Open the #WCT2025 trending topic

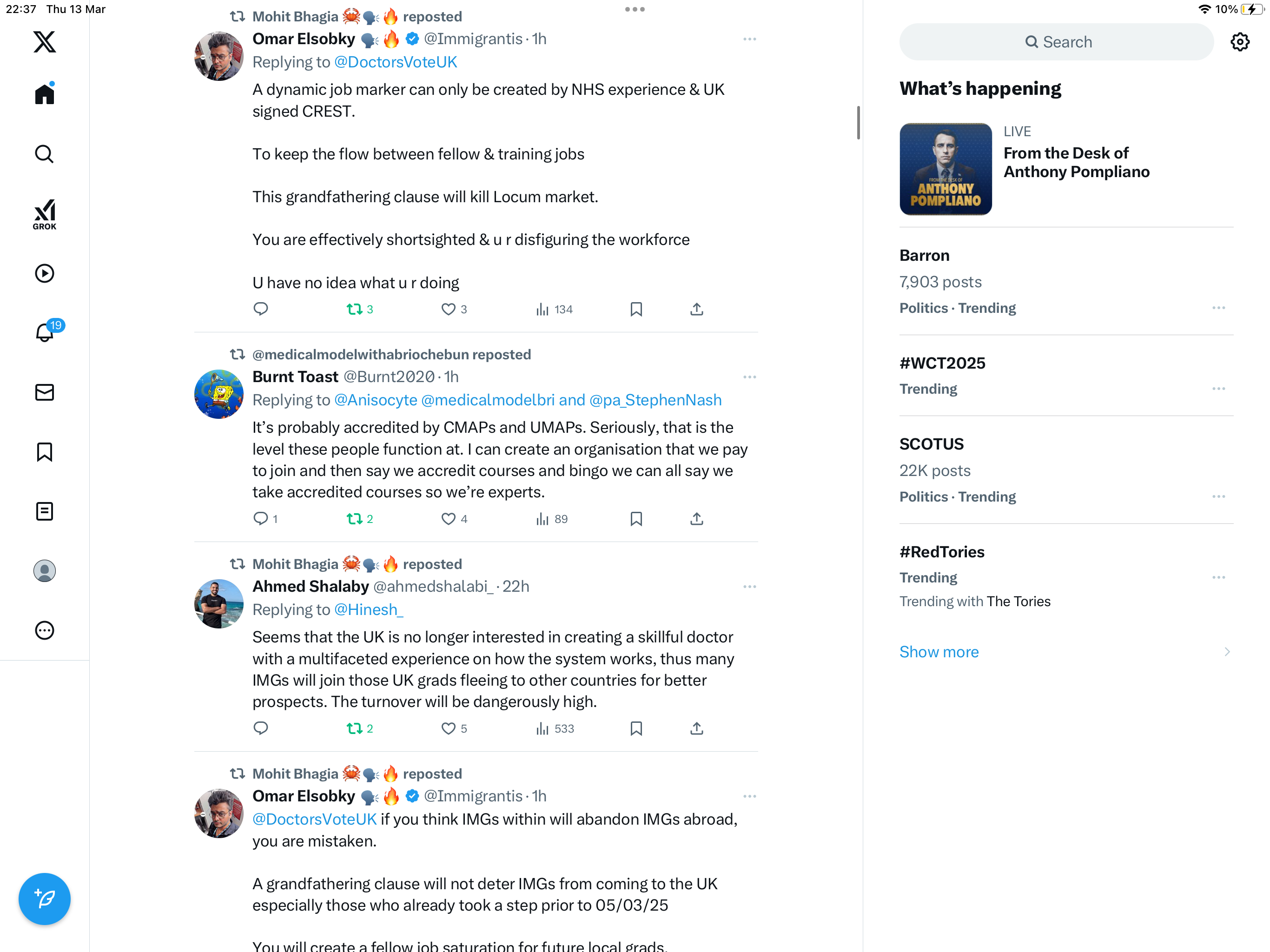942,363
